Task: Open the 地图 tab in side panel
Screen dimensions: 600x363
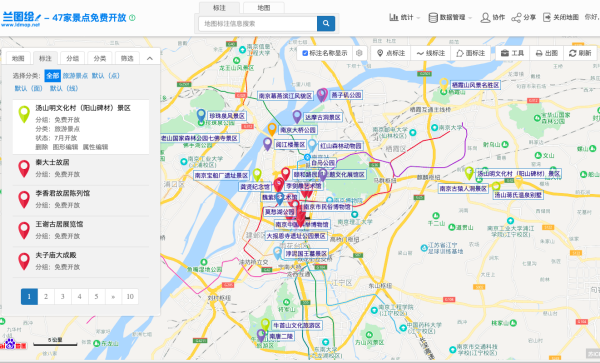Action: tap(18, 59)
